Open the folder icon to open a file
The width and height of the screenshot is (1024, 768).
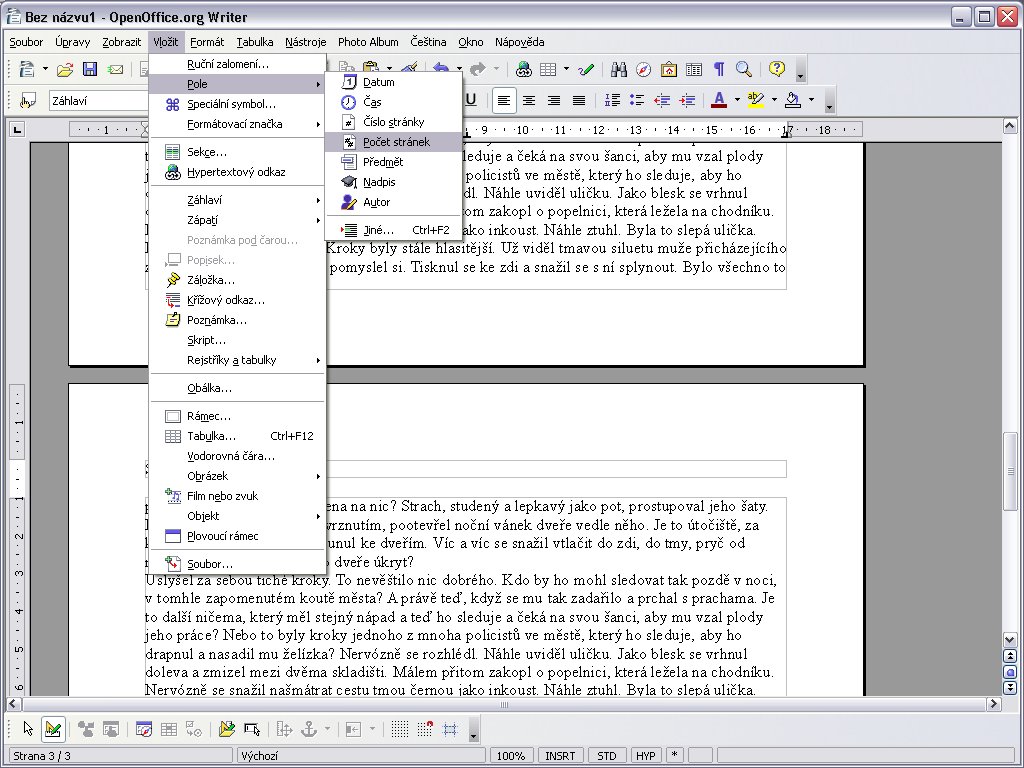pos(65,69)
